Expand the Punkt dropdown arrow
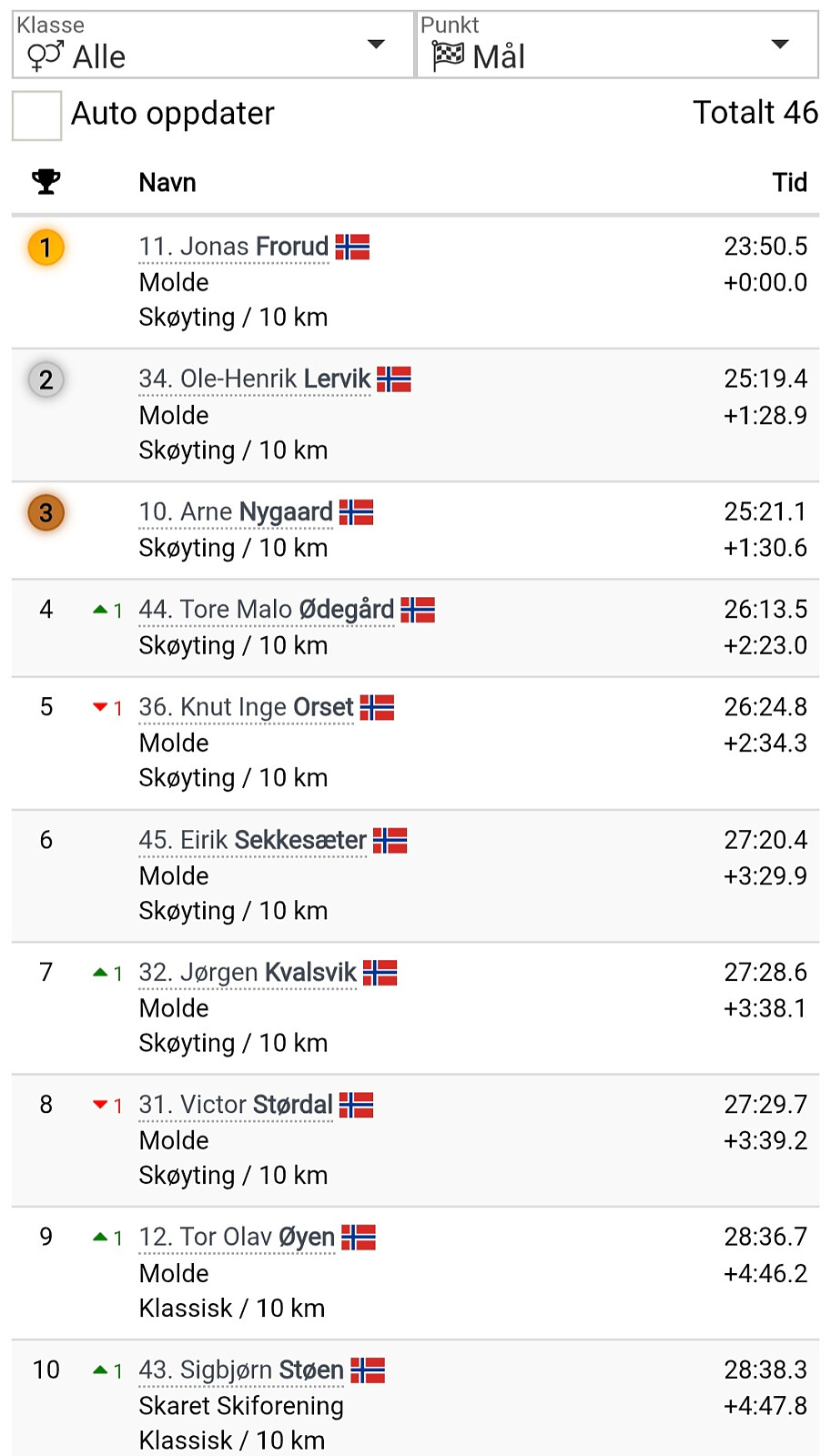Viewport: 831px width, 1456px height. click(x=779, y=45)
